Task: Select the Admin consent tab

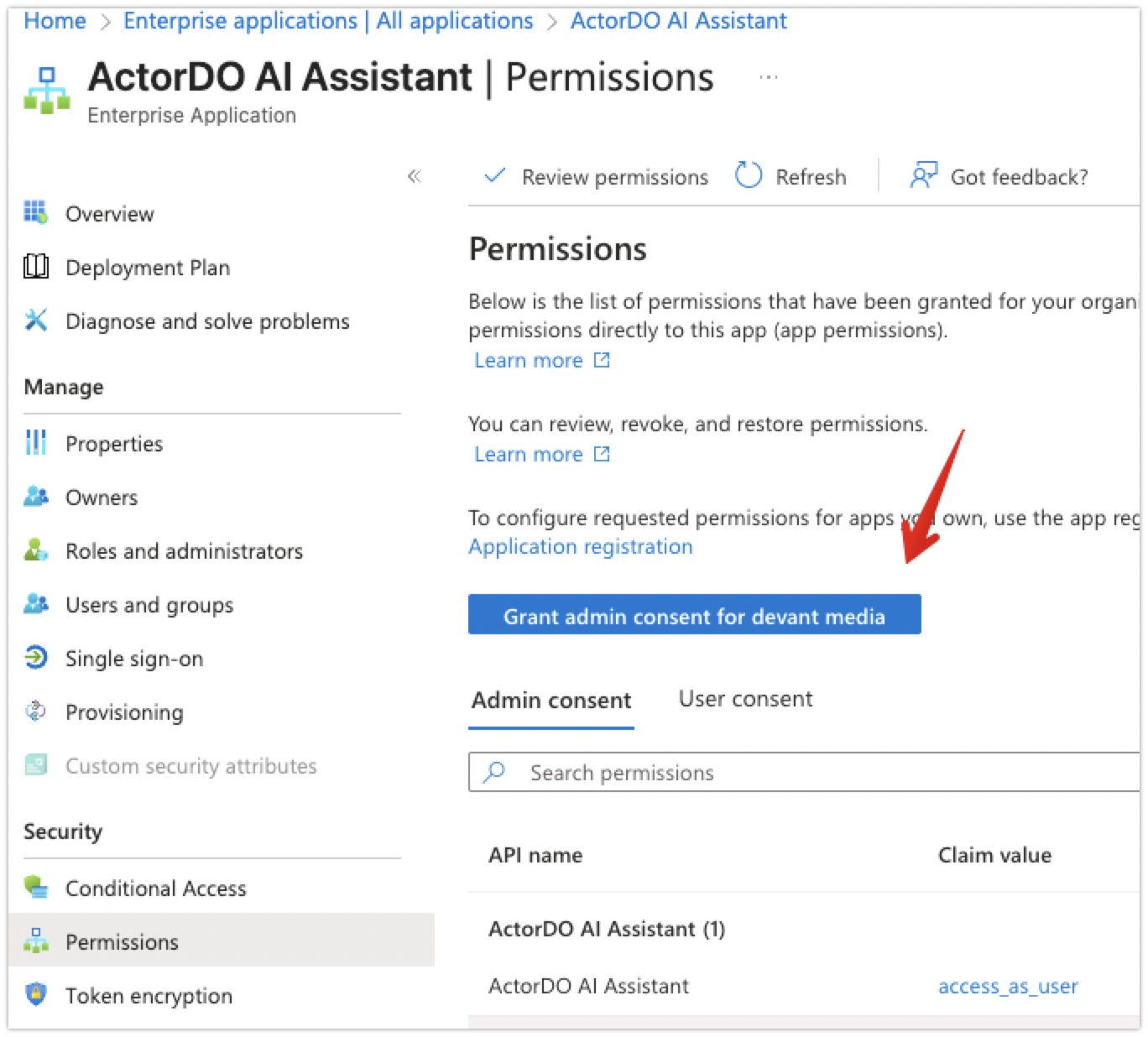Action: [551, 701]
